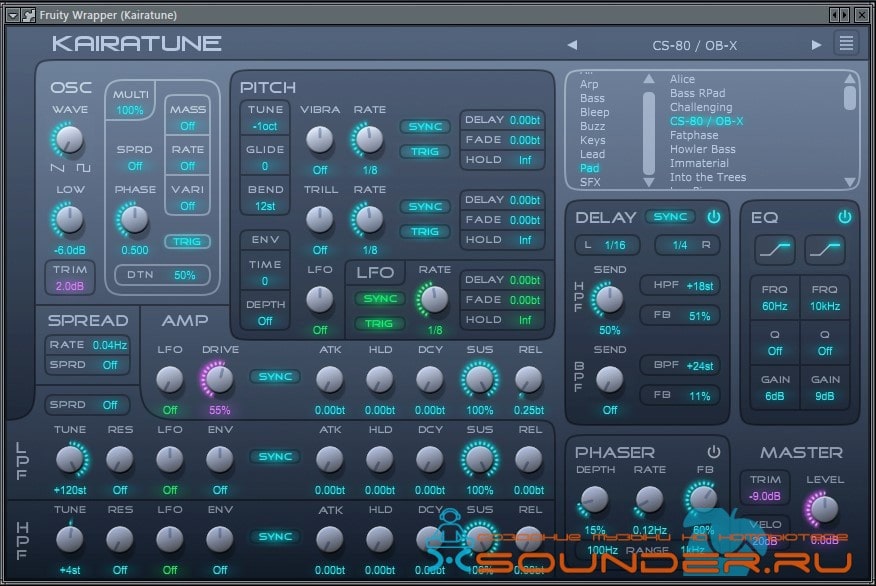Toggle the LFO SYNC button

(379, 299)
